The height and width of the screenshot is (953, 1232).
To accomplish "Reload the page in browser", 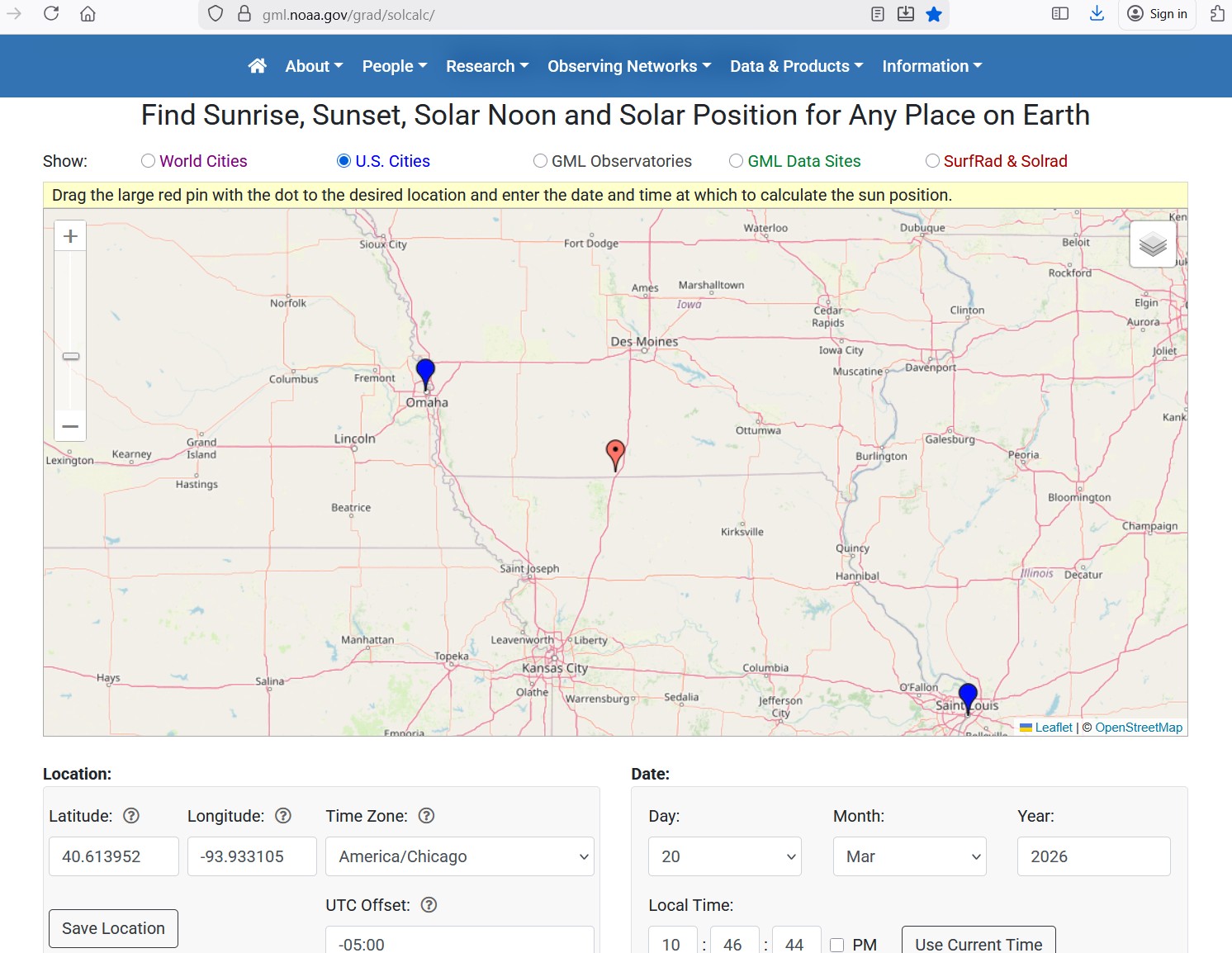I will (51, 14).
